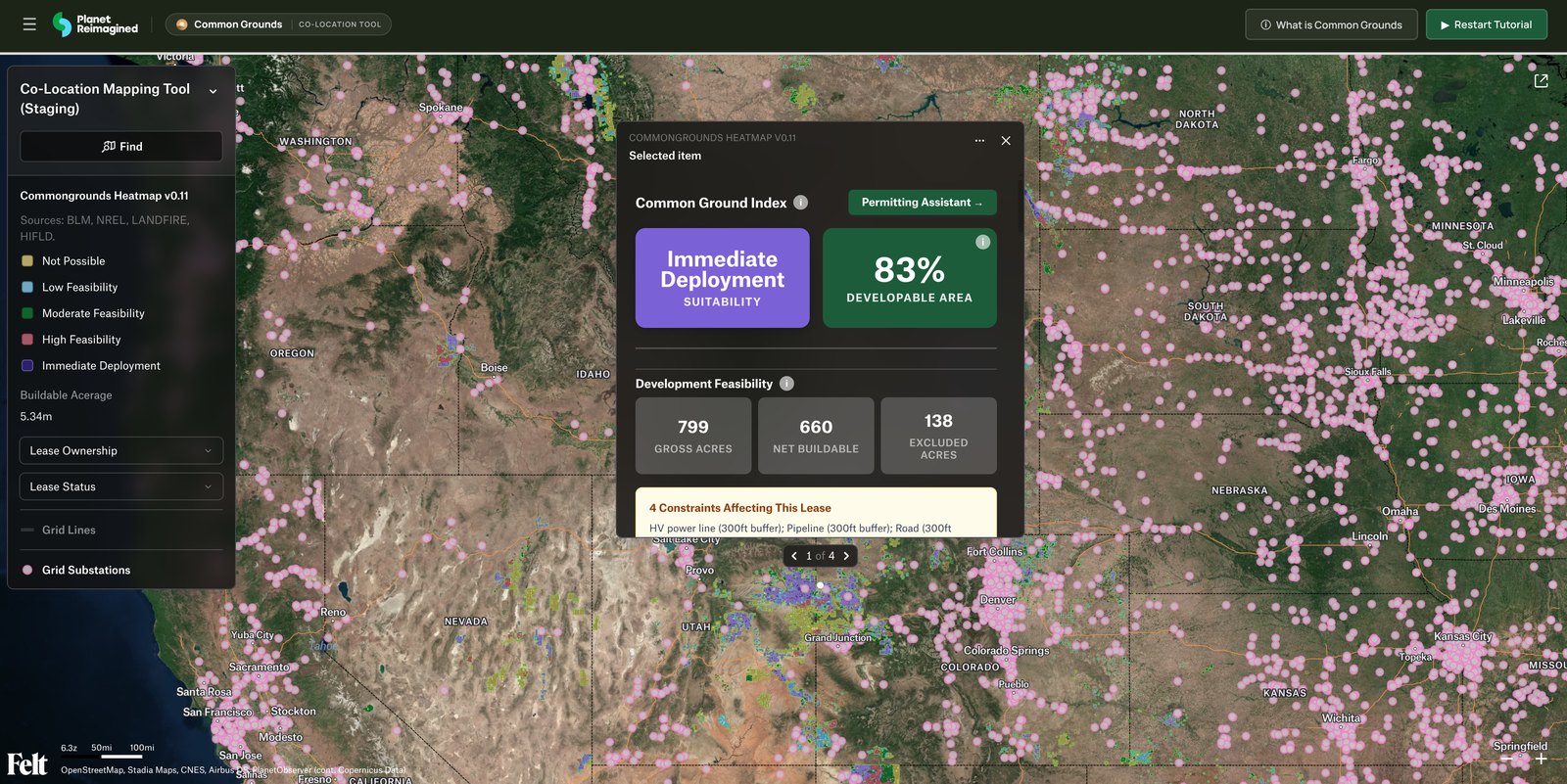Click Restart Tutorial button
Screen dimensions: 1567x784
coord(1486,24)
